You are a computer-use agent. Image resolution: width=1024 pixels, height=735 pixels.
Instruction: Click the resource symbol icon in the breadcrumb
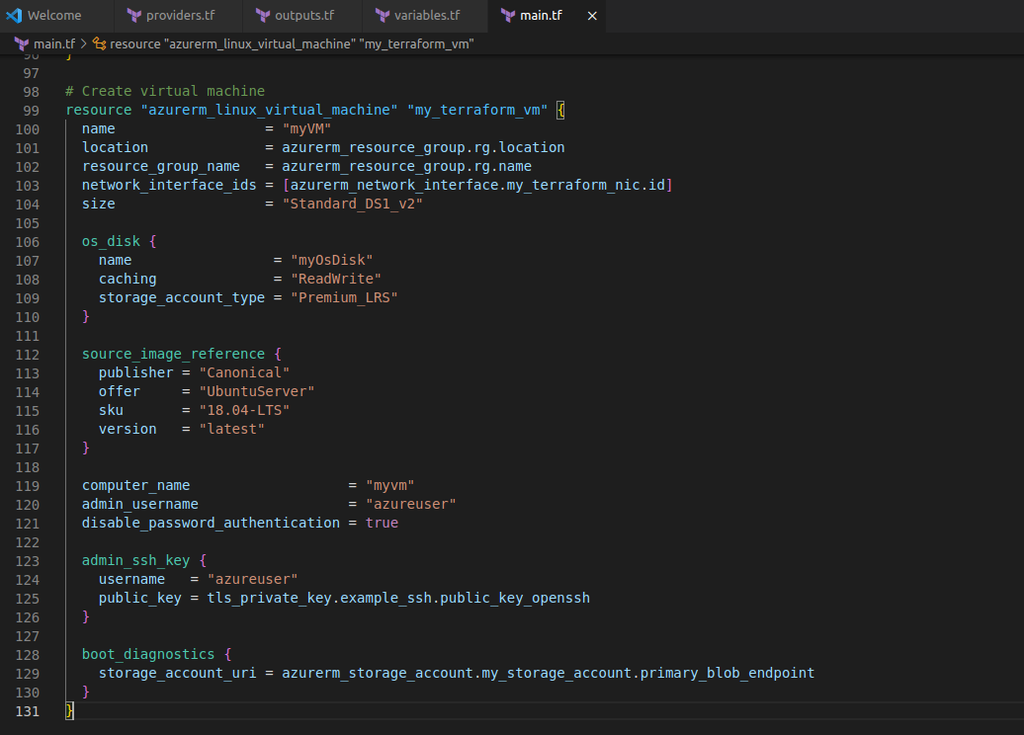tap(99, 44)
